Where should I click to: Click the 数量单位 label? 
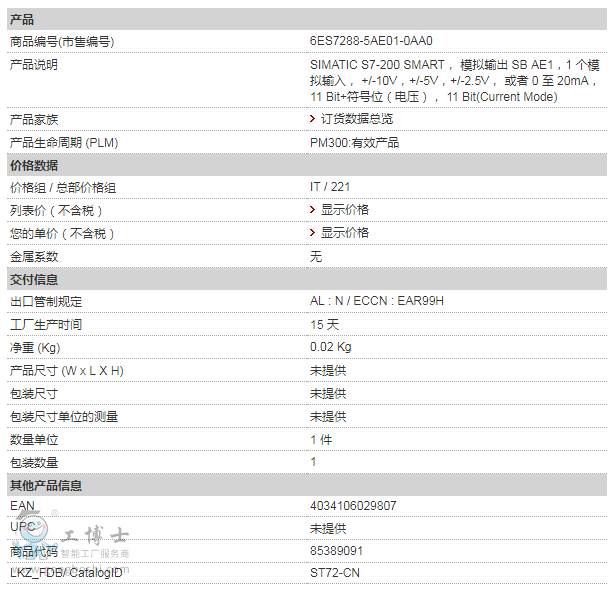(34, 440)
